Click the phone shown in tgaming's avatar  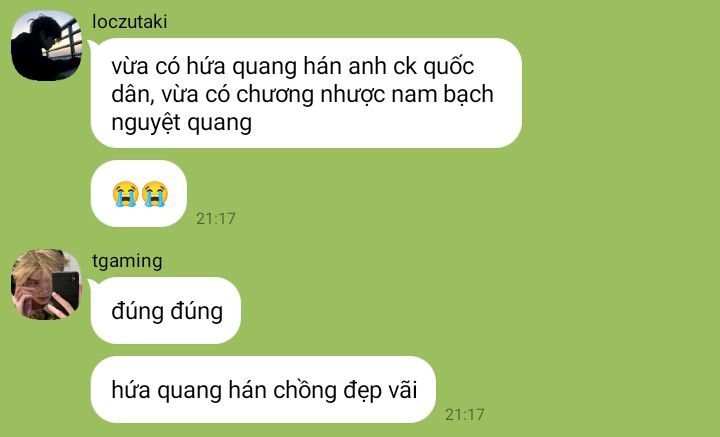tap(65, 291)
